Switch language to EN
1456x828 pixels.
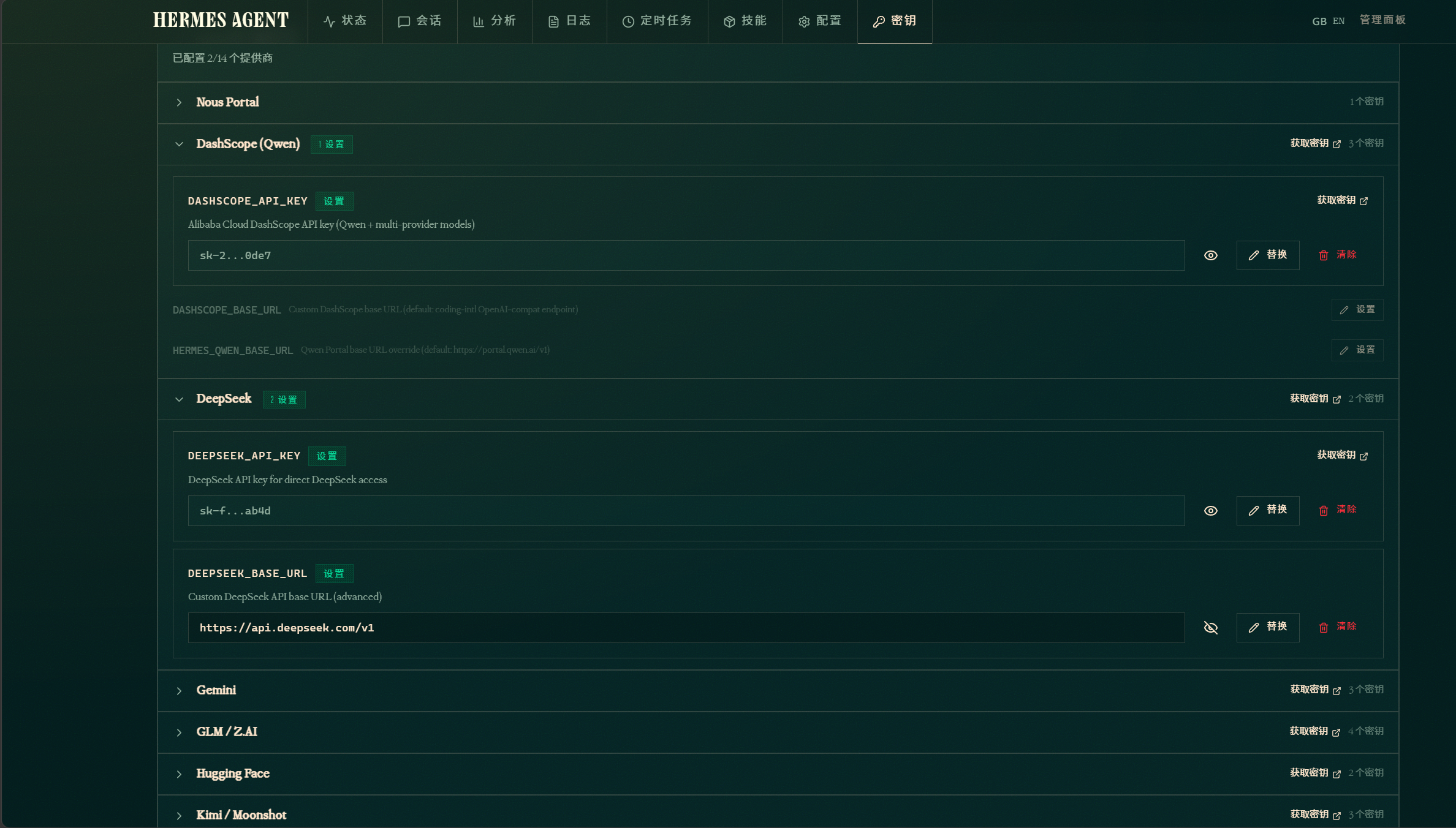coord(1339,21)
